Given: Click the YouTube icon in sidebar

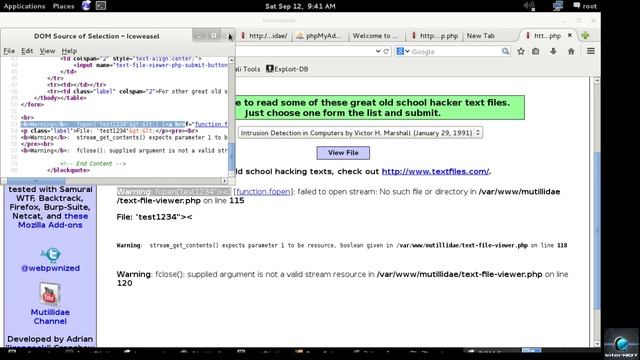Looking at the screenshot, I should pyautogui.click(x=50, y=294).
